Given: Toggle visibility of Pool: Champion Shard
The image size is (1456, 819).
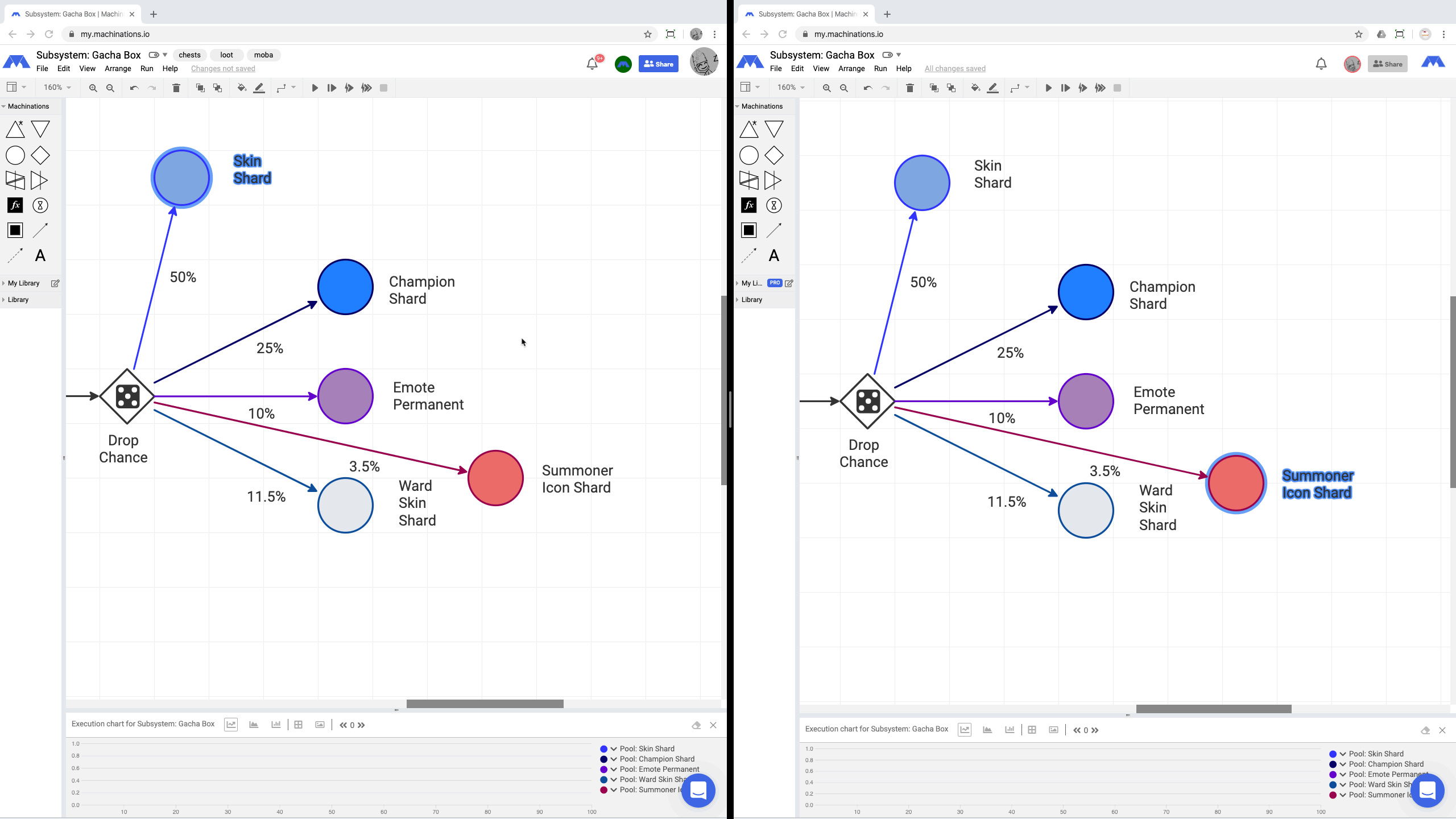Looking at the screenshot, I should [604, 759].
